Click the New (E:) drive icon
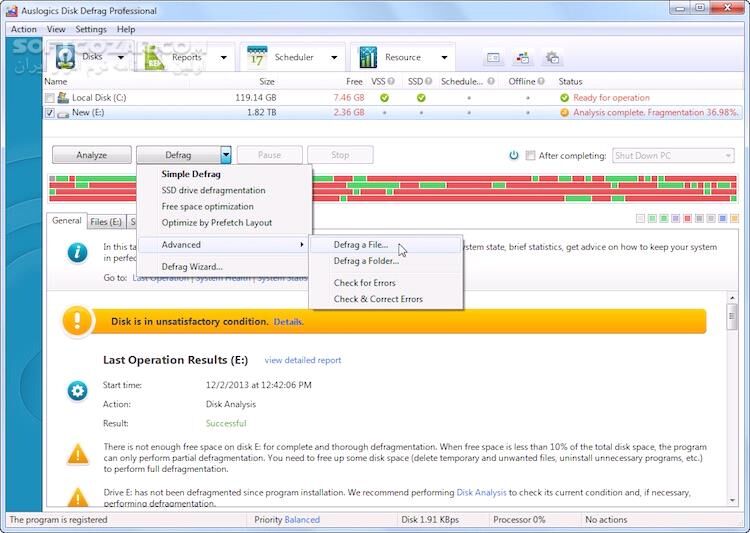This screenshot has height=533, width=750. click(x=63, y=114)
